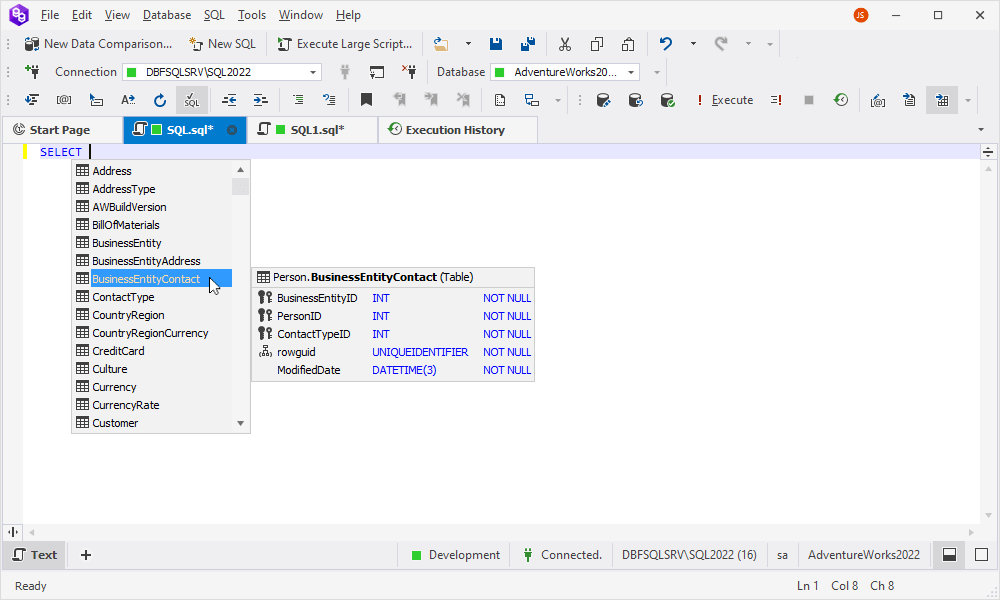This screenshot has width=1000, height=600.
Task: Open the Connection dropdown
Action: [312, 71]
